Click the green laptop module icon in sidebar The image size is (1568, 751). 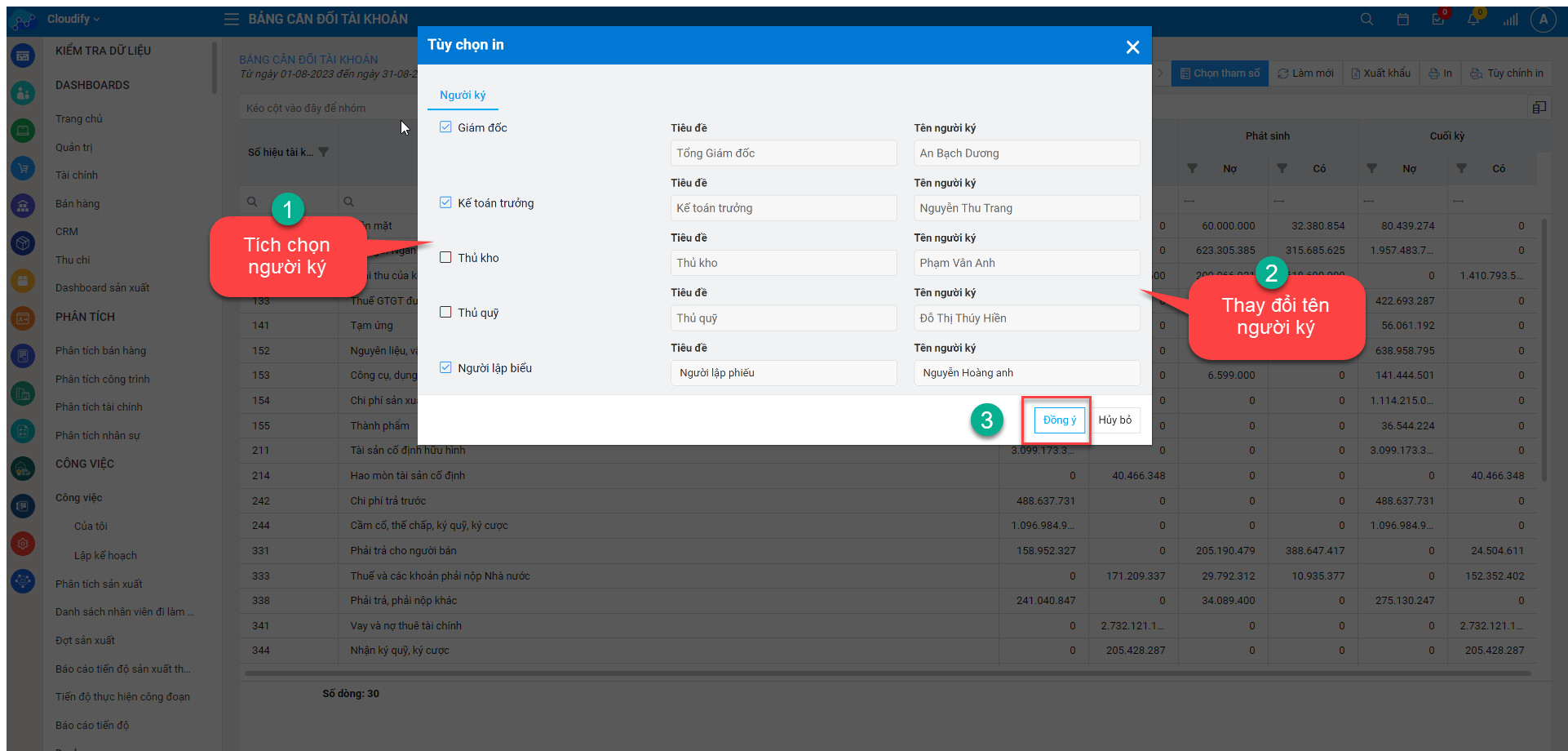tap(23, 131)
